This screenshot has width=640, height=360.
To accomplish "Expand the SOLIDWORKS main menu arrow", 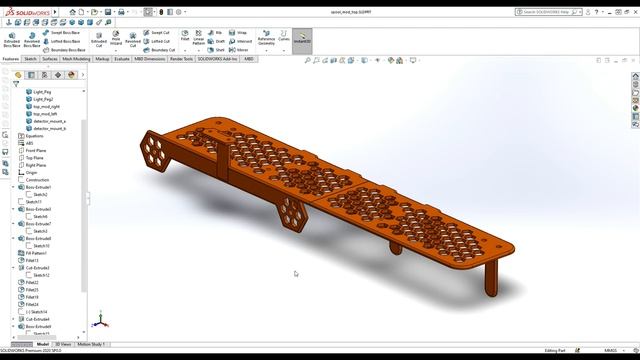I will [55, 12].
